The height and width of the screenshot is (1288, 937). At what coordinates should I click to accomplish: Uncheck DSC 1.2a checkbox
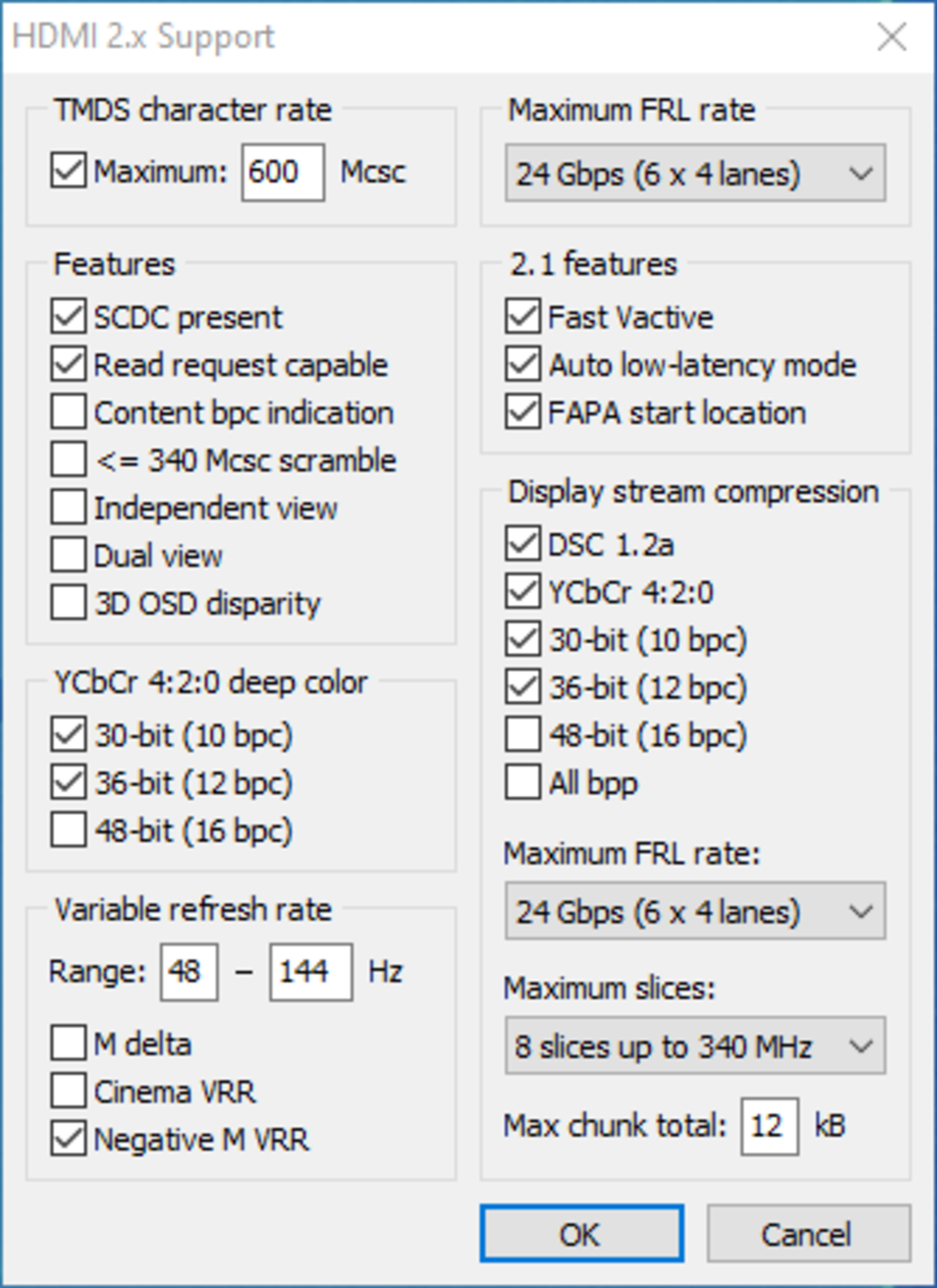(522, 544)
